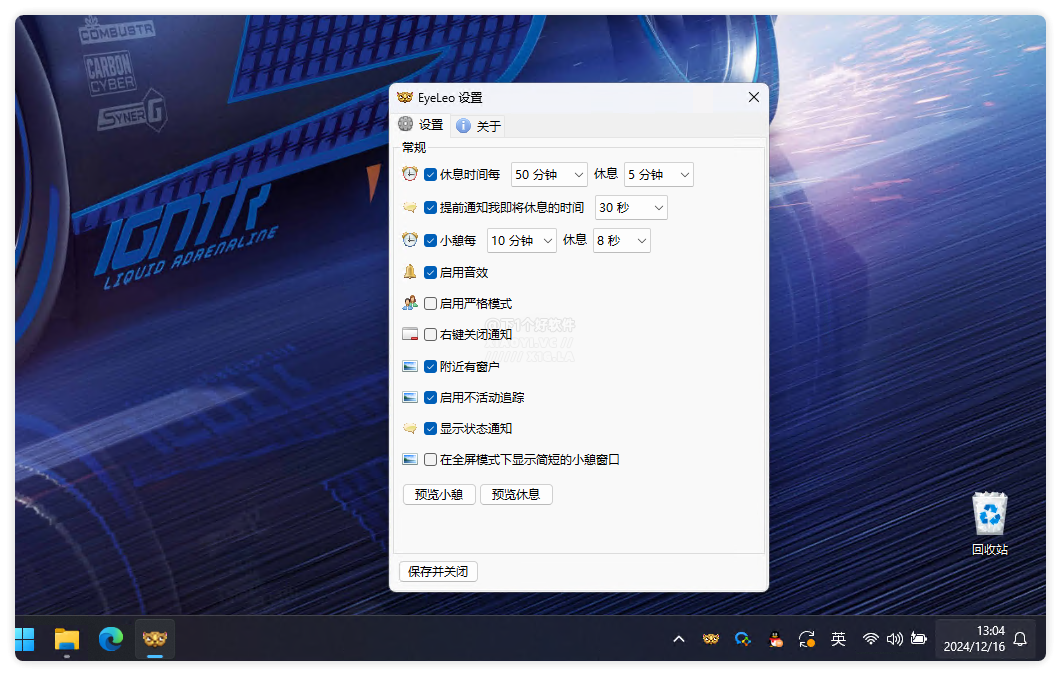Click the EyeLeo icon in system tray
This screenshot has width=1061, height=676.
click(710, 639)
